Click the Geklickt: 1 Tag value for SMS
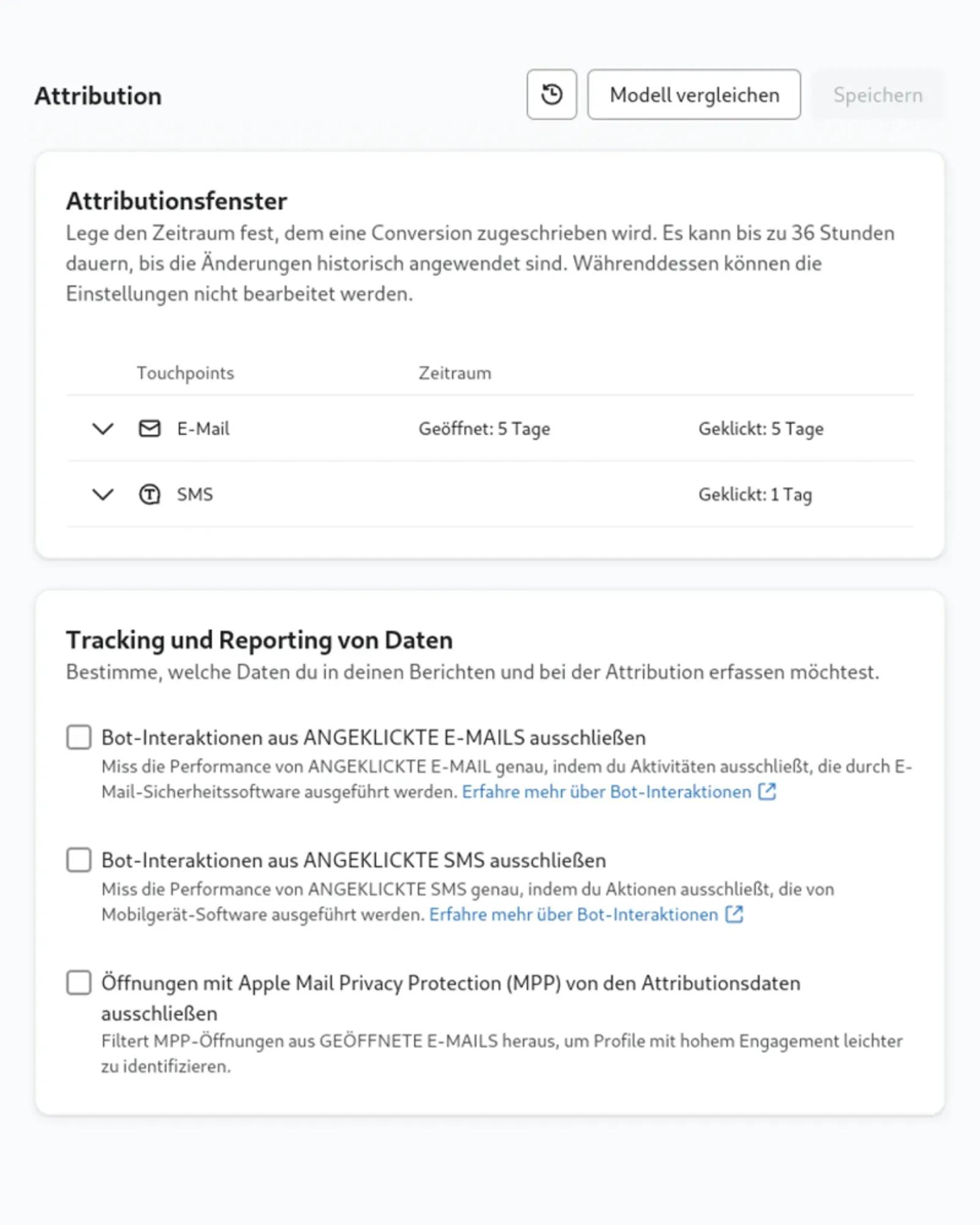Image resolution: width=980 pixels, height=1225 pixels. pyautogui.click(x=754, y=494)
